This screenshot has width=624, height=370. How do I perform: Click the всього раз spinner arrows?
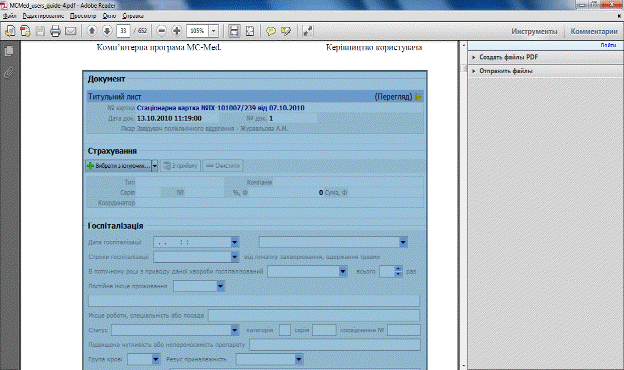[398, 272]
